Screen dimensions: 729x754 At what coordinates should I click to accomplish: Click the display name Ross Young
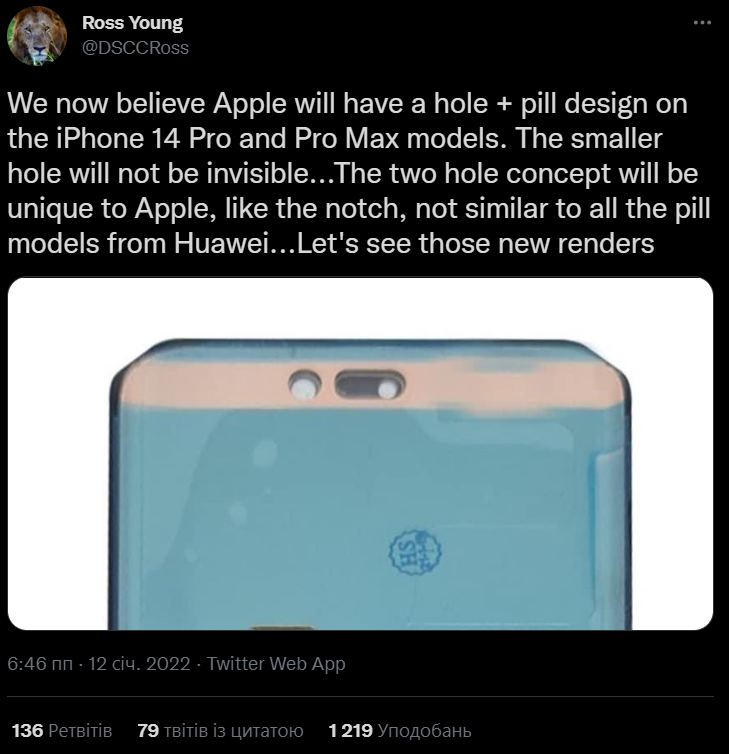point(132,23)
